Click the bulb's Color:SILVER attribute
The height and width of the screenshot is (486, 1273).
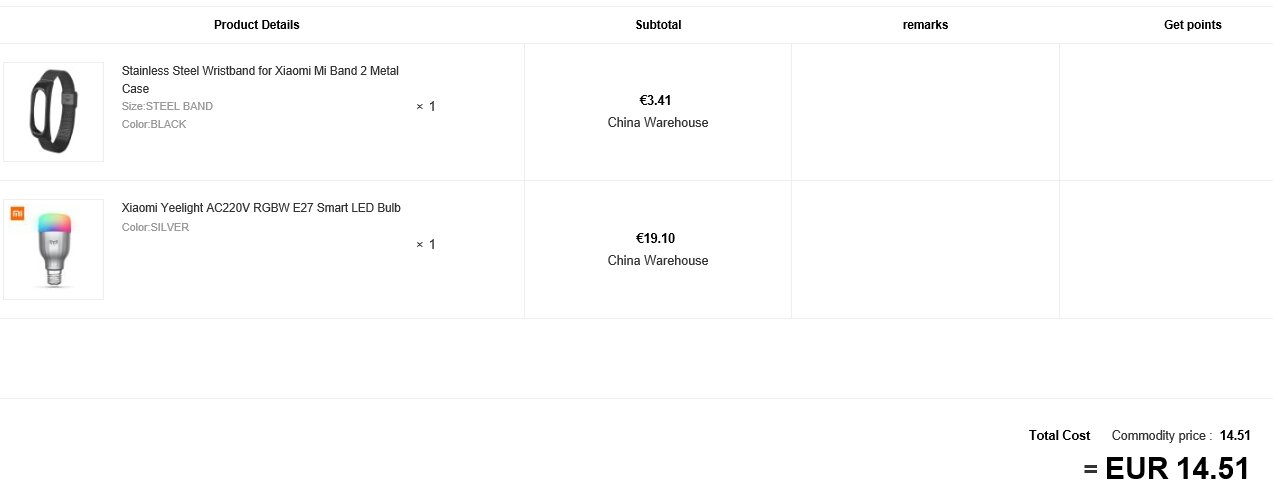click(x=155, y=227)
